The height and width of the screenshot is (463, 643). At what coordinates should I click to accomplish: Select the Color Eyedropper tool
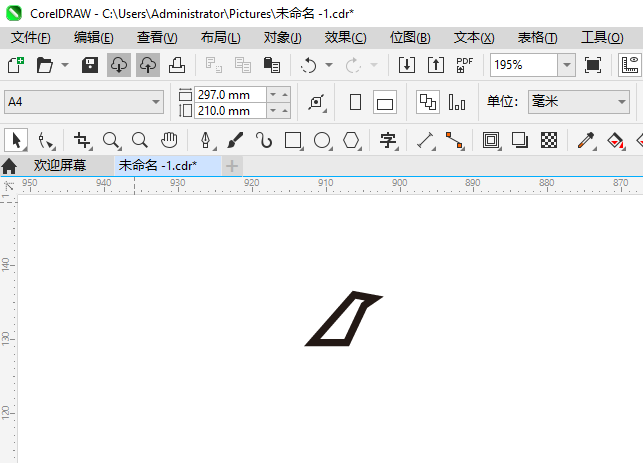tap(586, 140)
